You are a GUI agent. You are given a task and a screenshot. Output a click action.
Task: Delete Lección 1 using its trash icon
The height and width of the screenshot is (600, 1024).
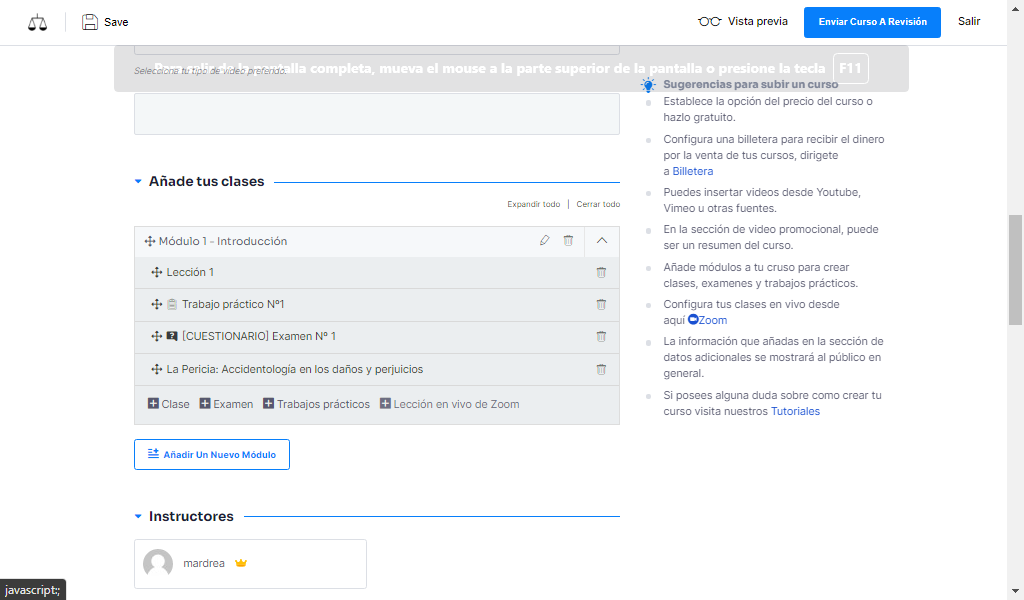601,272
